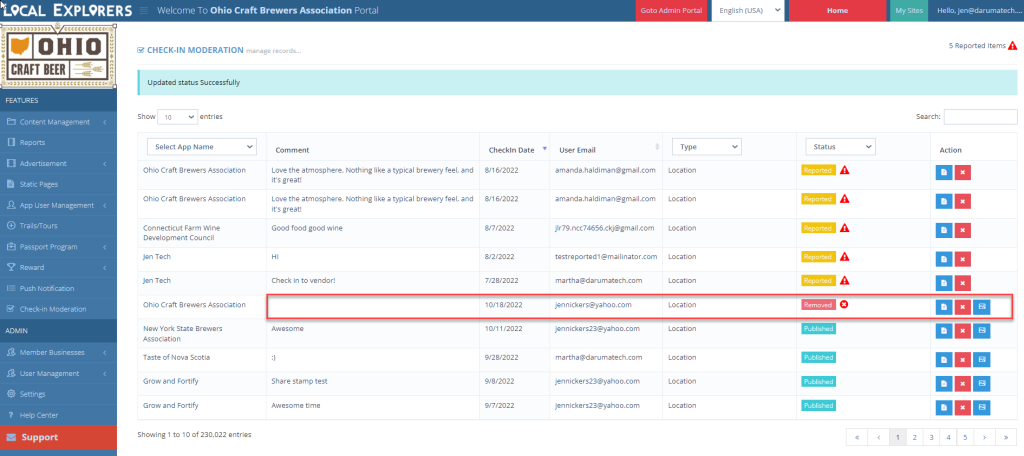Click the Local Explorers brand logo
Screen dimensions: 1024x456
(x=66, y=10)
